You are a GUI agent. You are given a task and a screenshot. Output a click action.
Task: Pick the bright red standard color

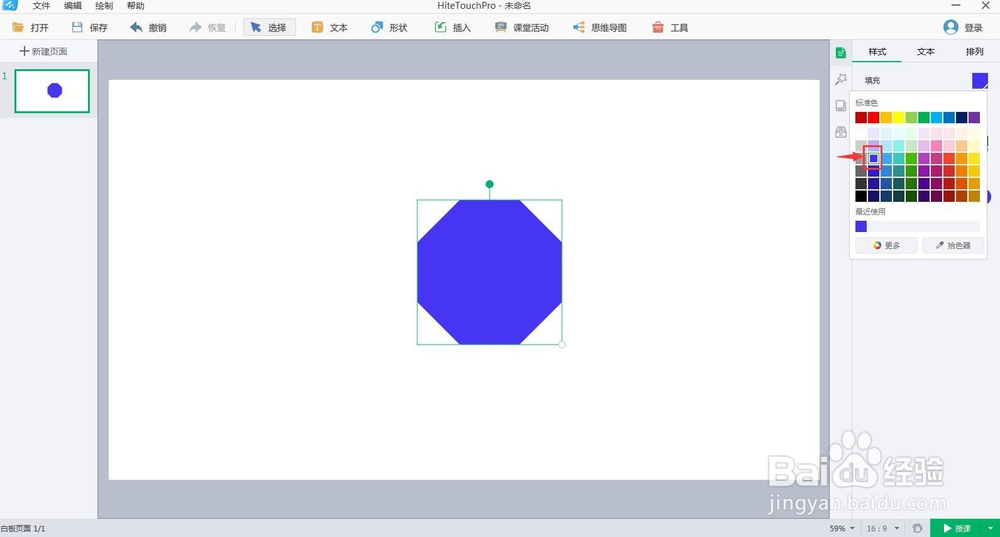pyautogui.click(x=874, y=117)
